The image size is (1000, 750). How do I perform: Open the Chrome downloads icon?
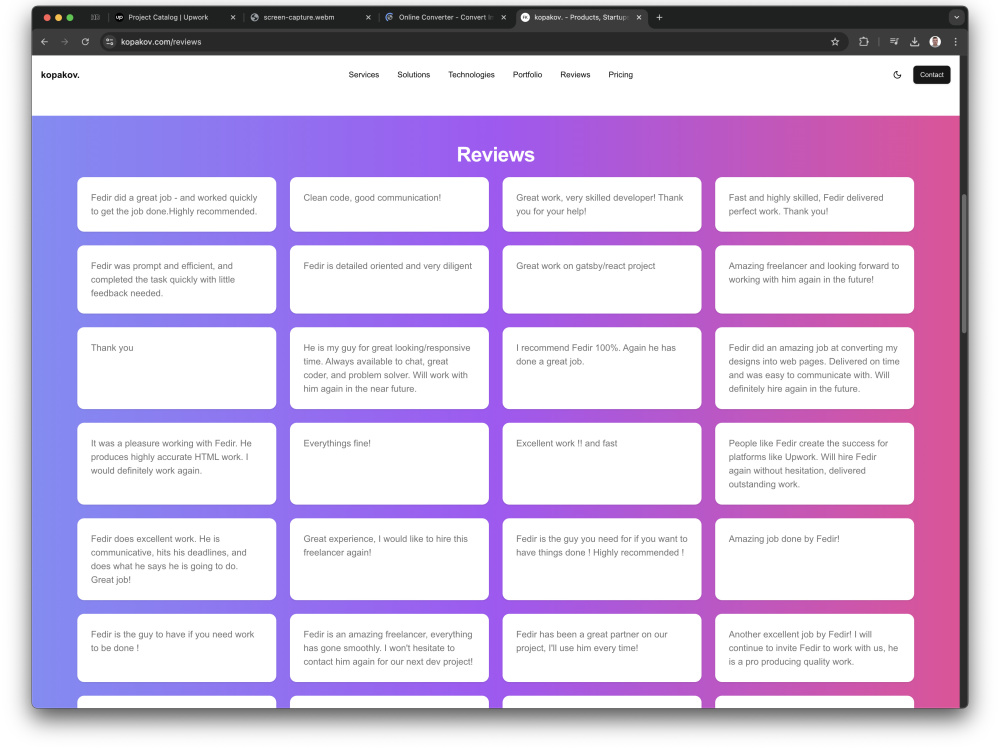tap(915, 42)
